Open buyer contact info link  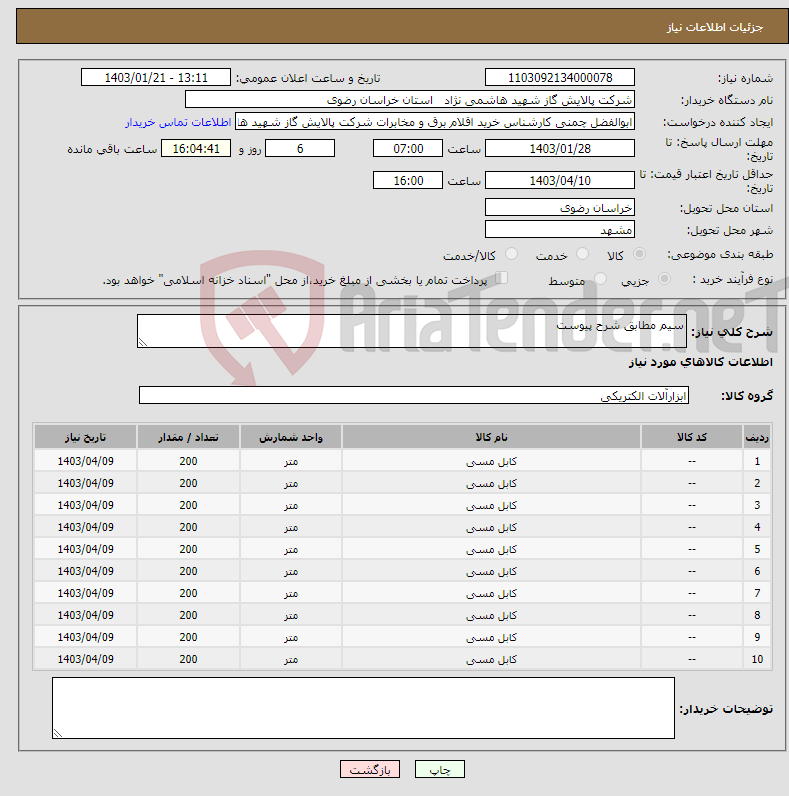(x=178, y=122)
